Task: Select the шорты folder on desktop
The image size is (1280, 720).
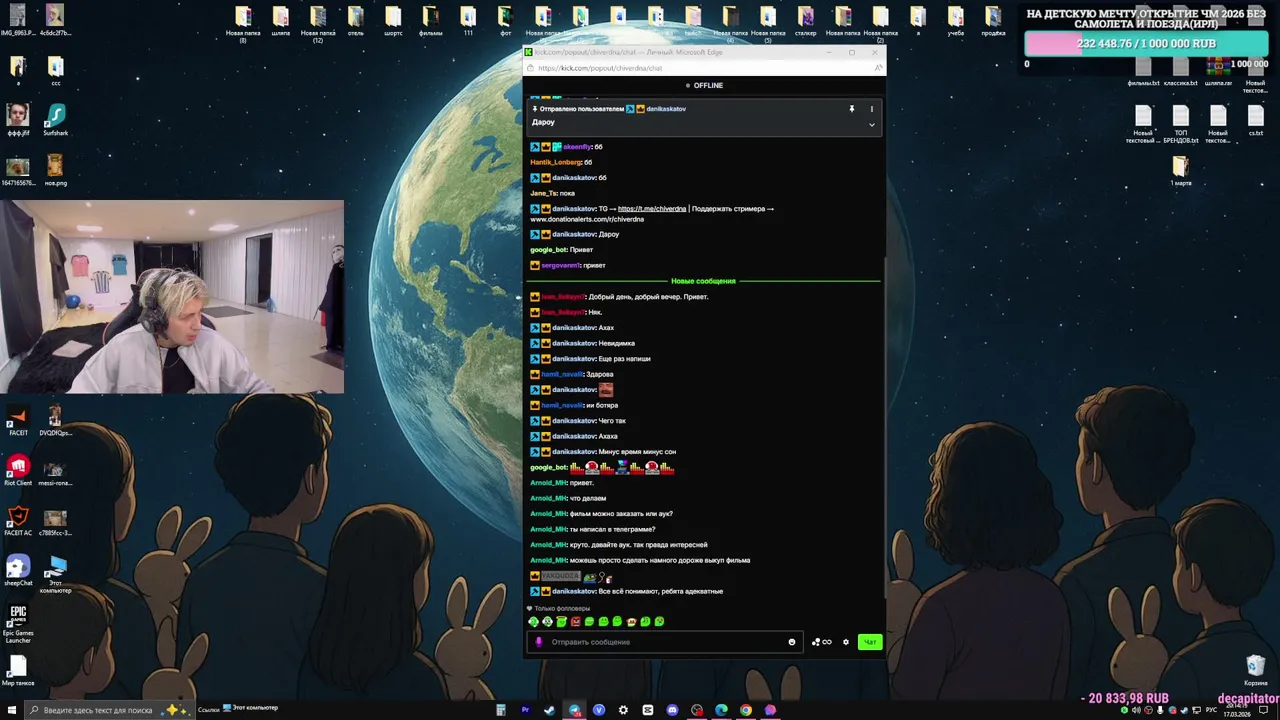Action: (393, 20)
